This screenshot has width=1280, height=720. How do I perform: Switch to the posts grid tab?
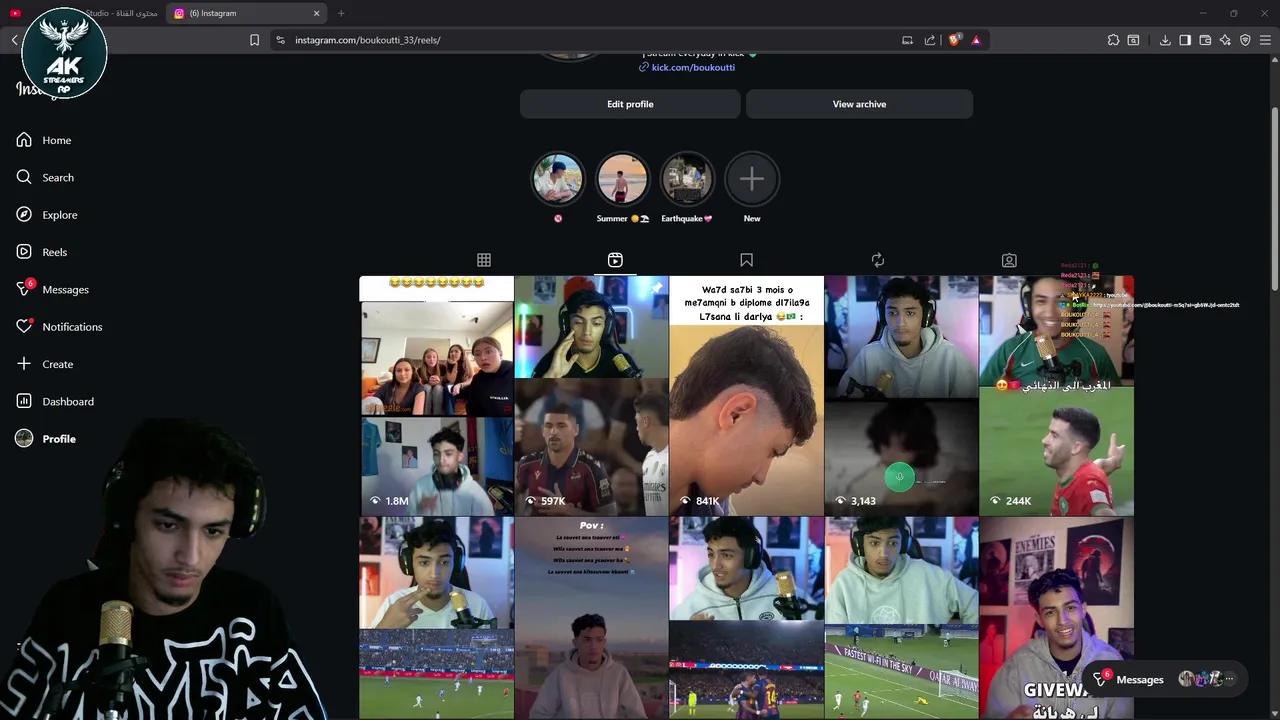pyautogui.click(x=484, y=260)
